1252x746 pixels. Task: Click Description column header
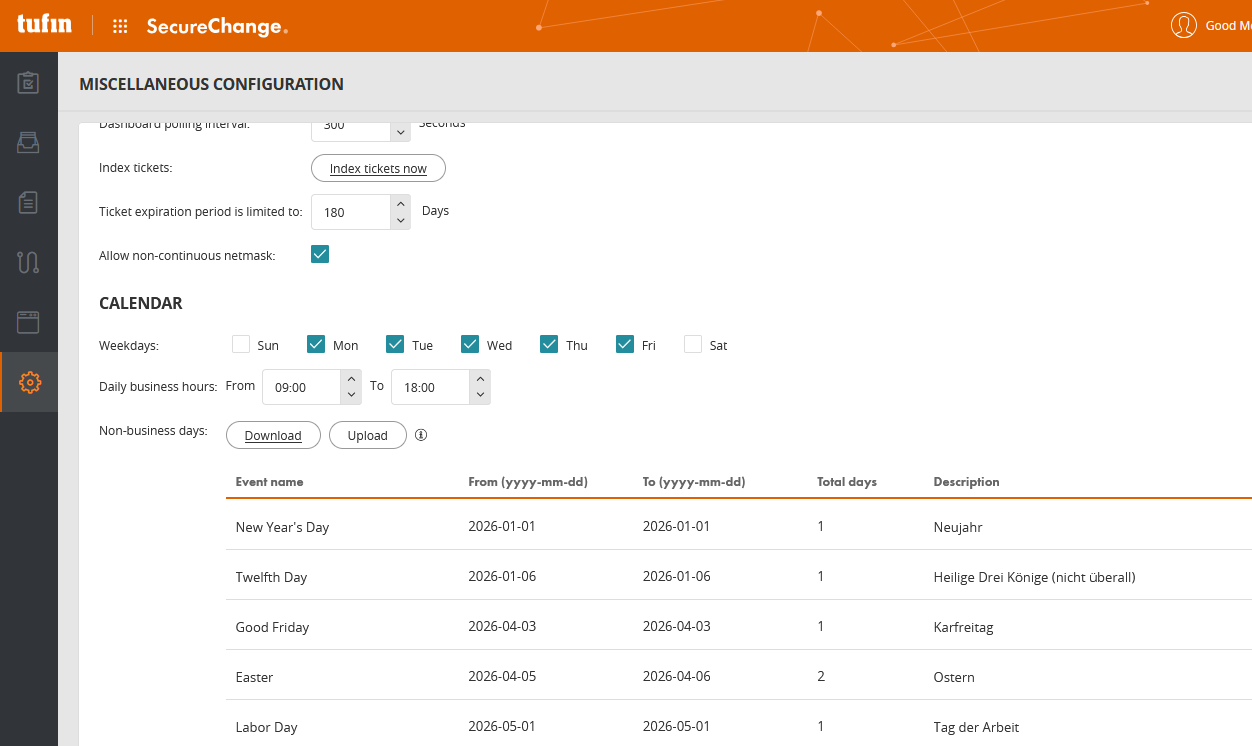coord(966,481)
